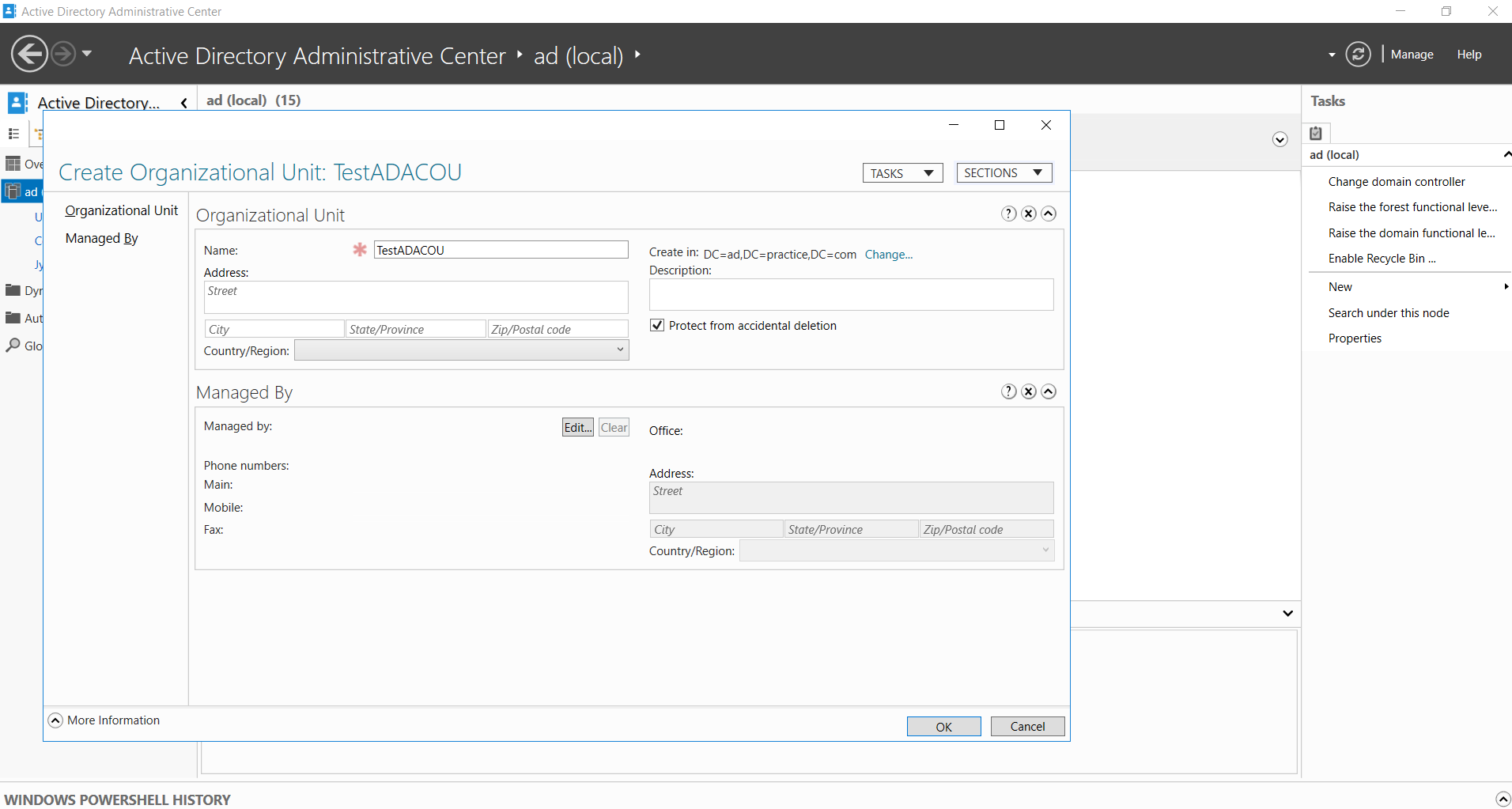The image size is (1512, 809).
Task: Open the navigation history dropdown arrow
Action: (87, 54)
